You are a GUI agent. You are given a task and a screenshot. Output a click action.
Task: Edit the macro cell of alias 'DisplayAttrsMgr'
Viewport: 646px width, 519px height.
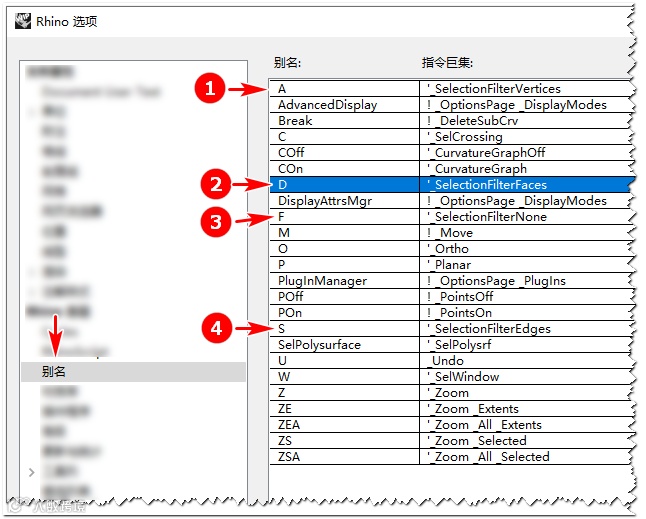(525, 201)
